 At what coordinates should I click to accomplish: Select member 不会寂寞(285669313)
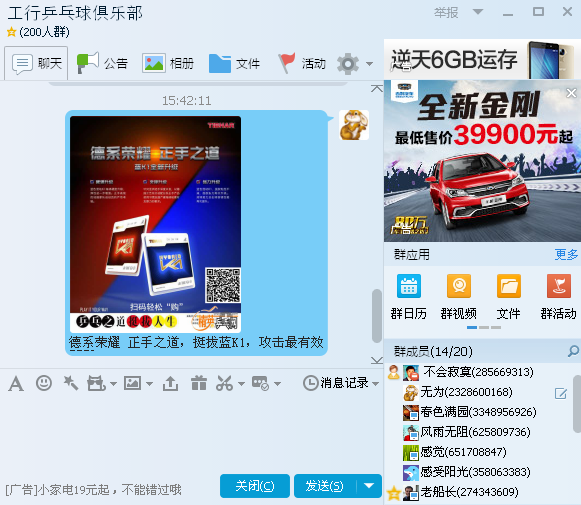tap(478, 372)
